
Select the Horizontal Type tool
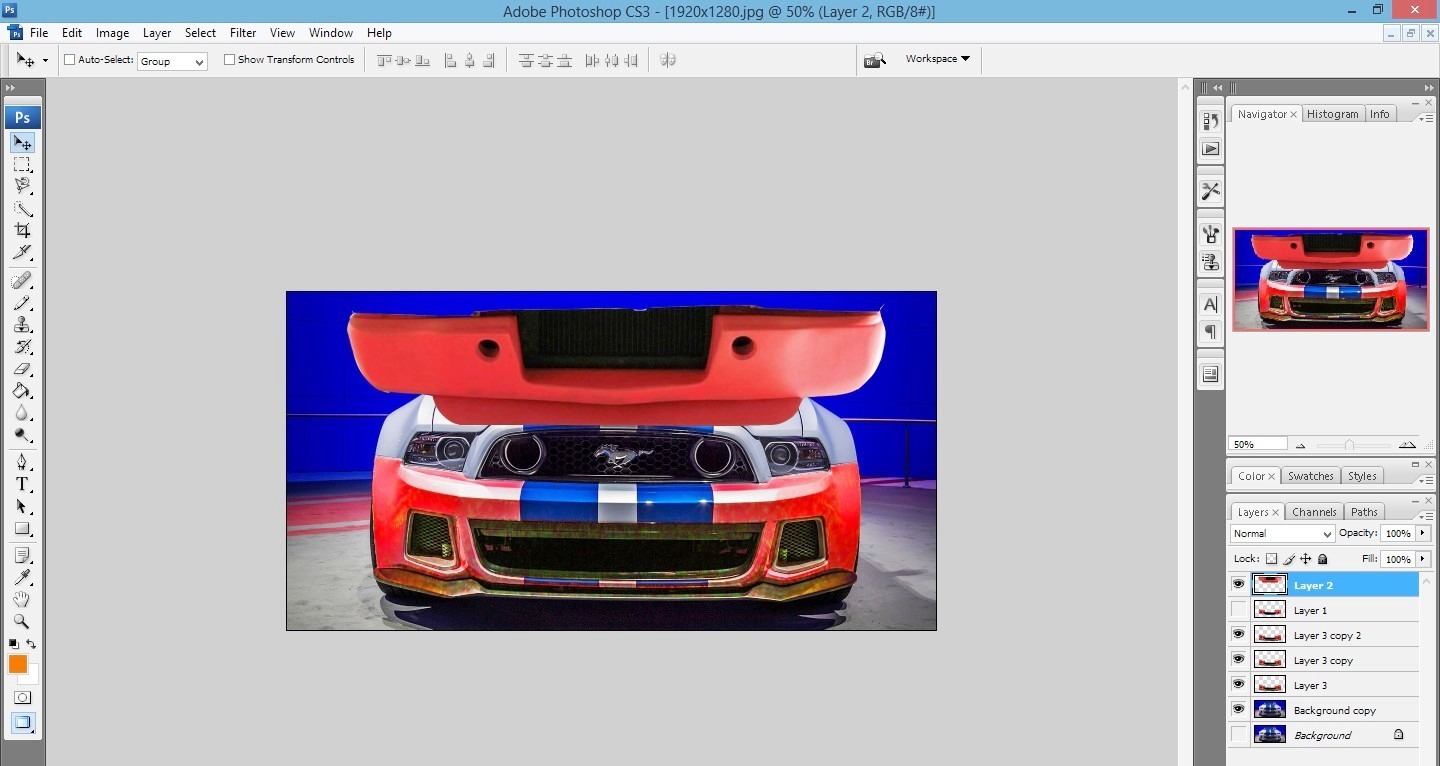coord(22,485)
